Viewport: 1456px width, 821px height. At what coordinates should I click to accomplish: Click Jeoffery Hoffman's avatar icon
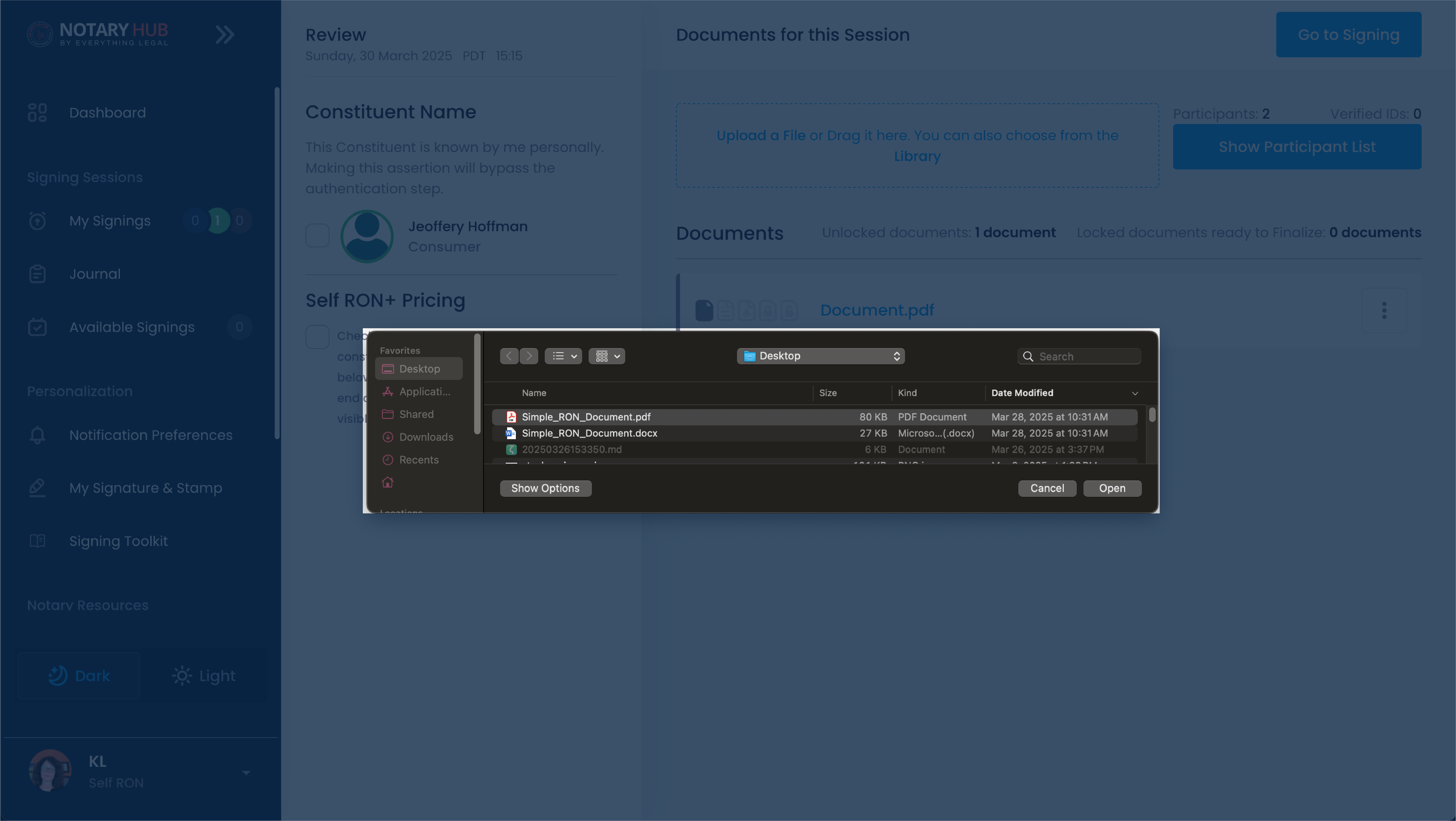click(367, 236)
